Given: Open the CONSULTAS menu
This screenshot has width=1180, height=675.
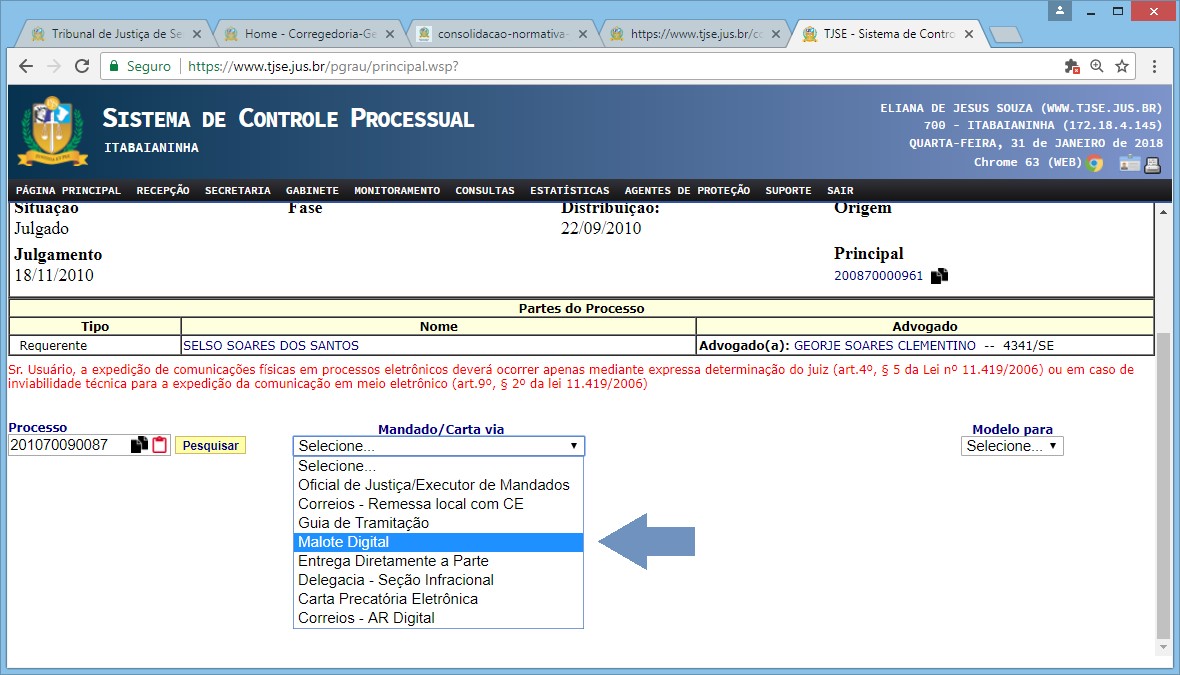Looking at the screenshot, I should 484,191.
